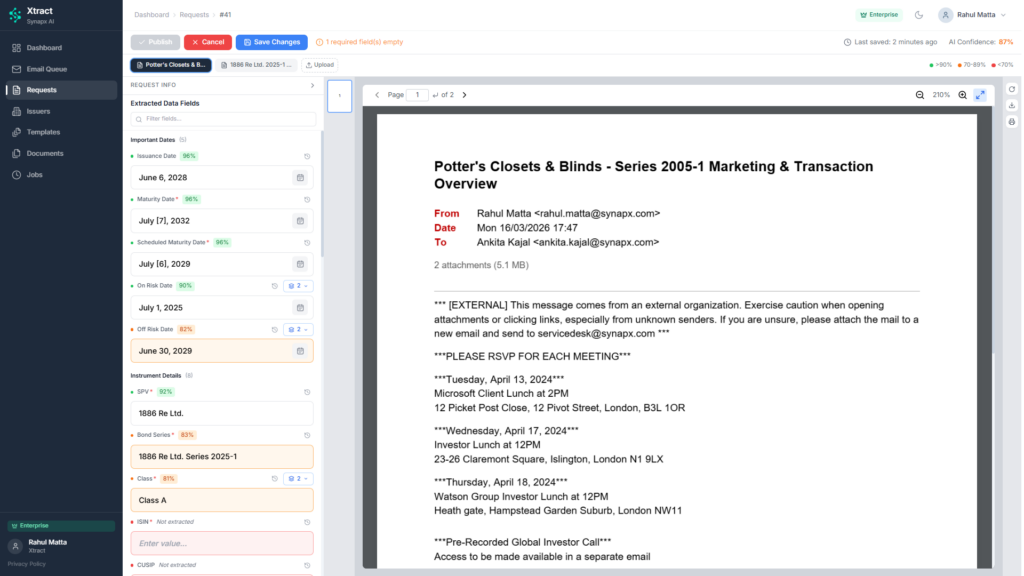Save changes to request #41

coord(271,41)
